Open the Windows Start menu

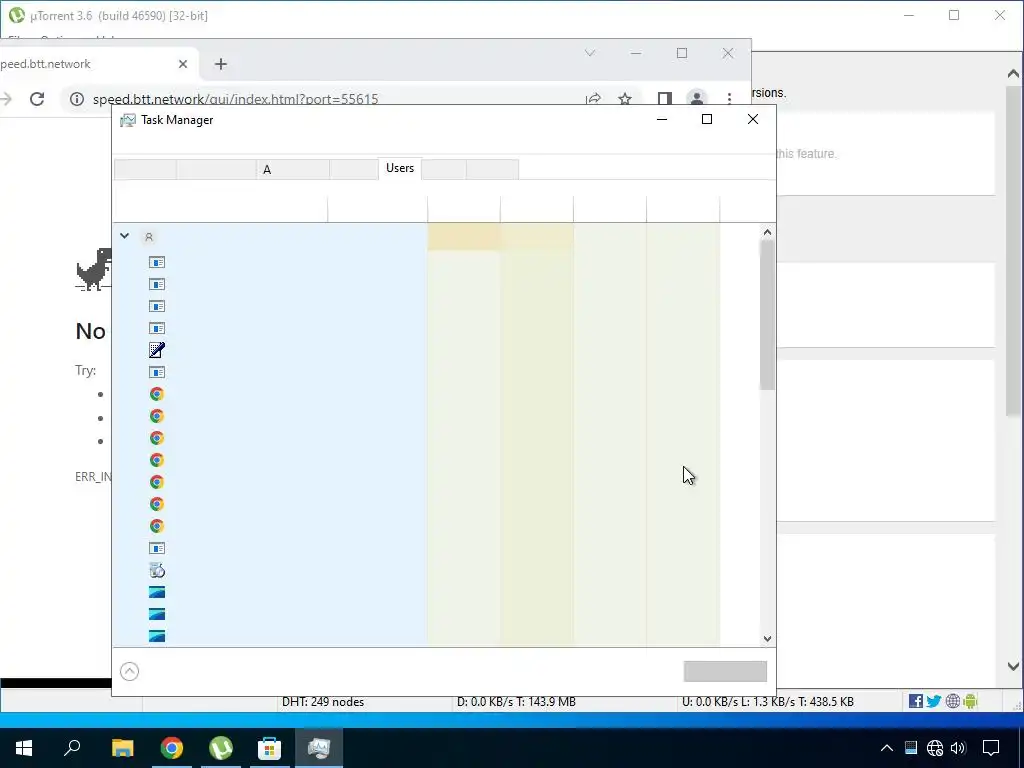(x=24, y=748)
